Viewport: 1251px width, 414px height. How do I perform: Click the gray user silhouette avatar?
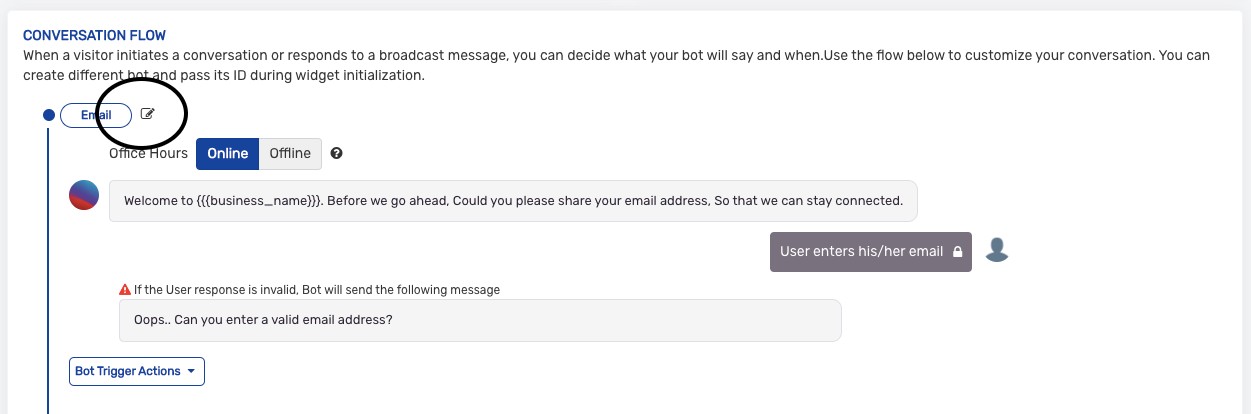click(x=996, y=250)
